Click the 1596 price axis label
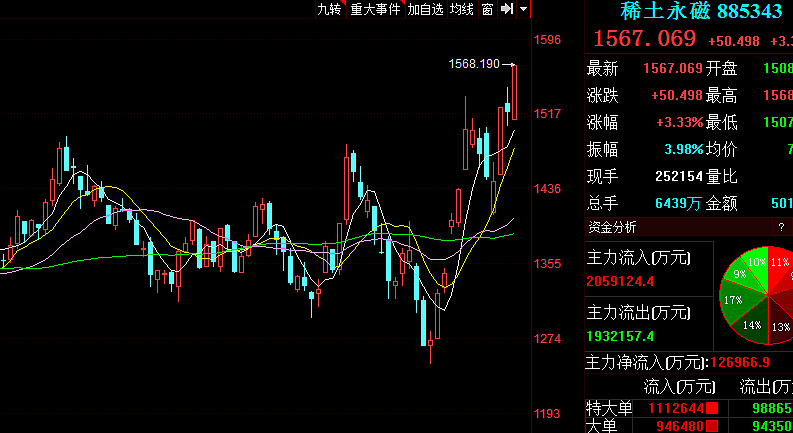Screen dimensions: 793x433 548,40
